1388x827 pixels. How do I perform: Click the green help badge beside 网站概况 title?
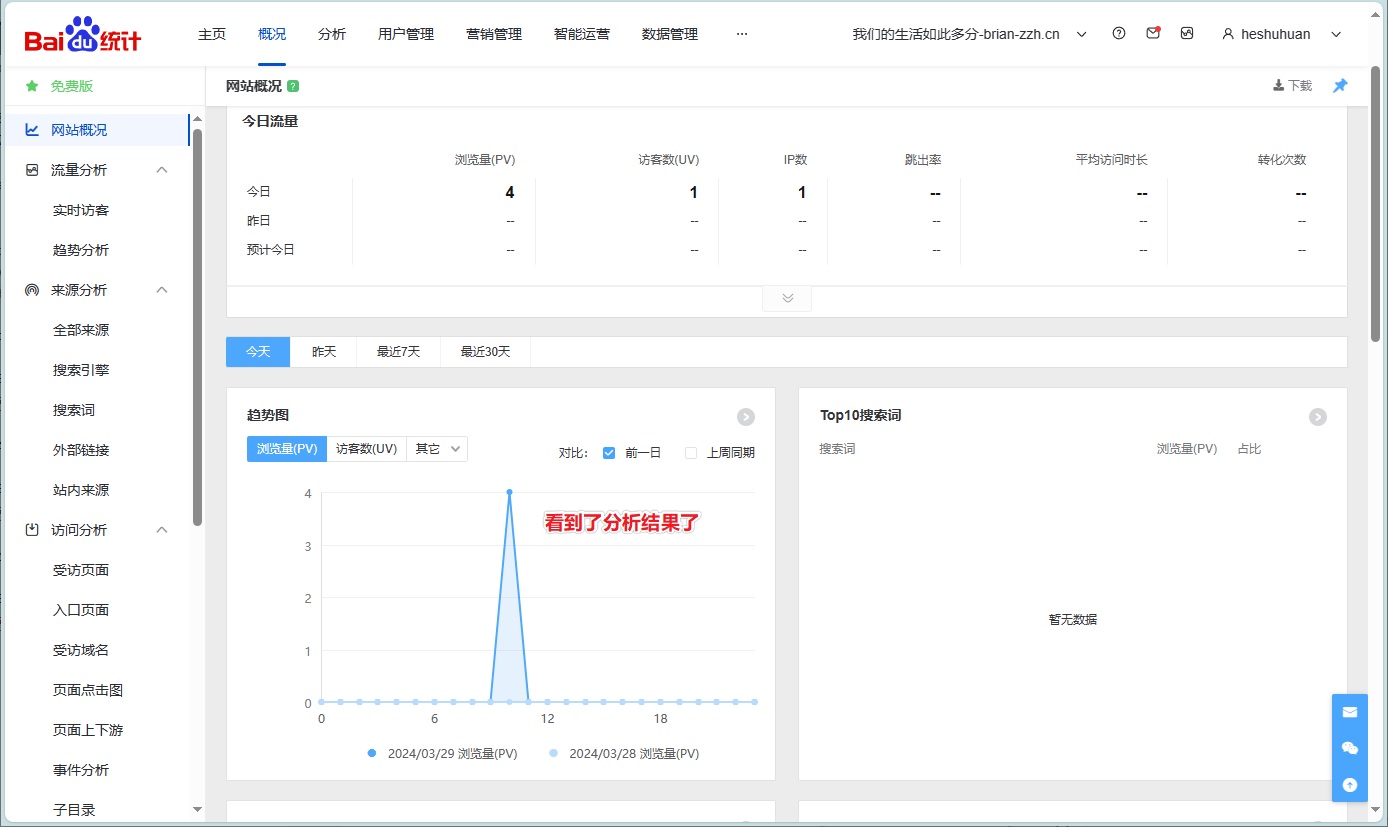[293, 86]
